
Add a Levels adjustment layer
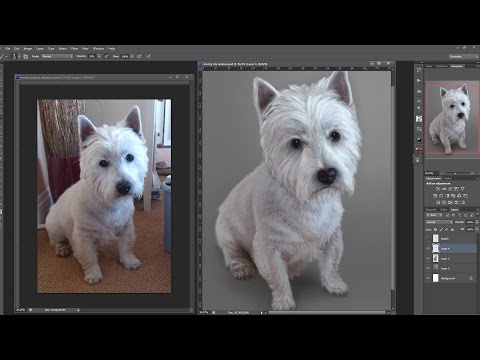(x=444, y=189)
